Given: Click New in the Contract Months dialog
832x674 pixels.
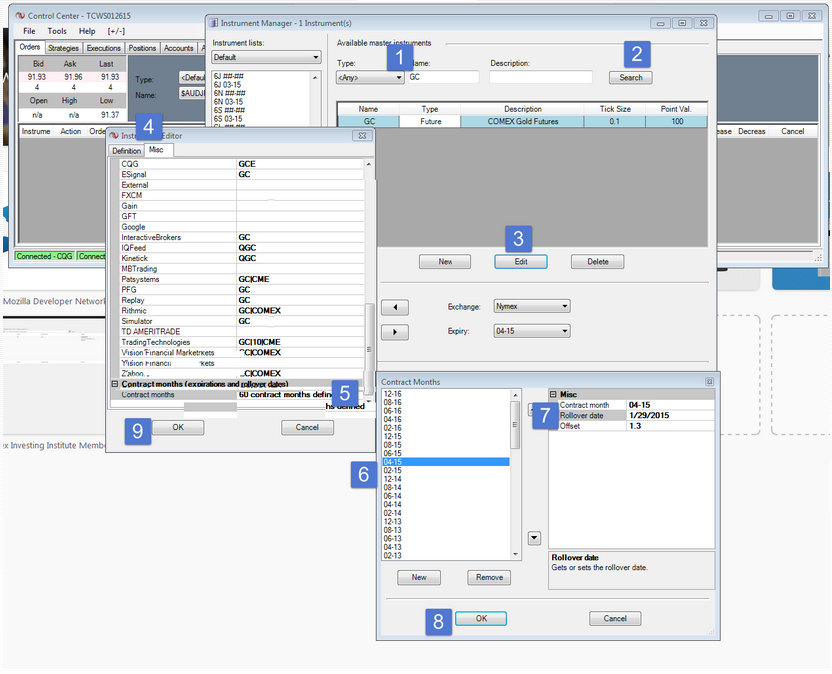Looking at the screenshot, I should click(x=419, y=577).
